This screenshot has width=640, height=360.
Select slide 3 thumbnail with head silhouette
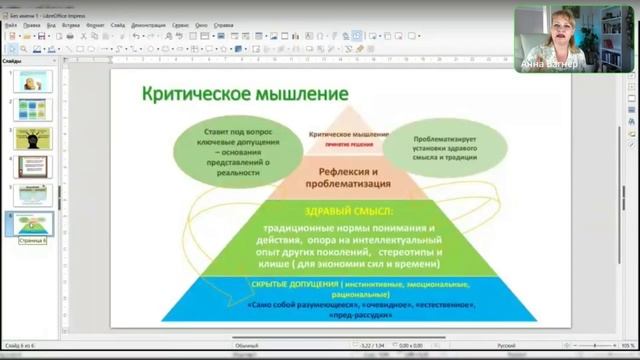point(33,138)
